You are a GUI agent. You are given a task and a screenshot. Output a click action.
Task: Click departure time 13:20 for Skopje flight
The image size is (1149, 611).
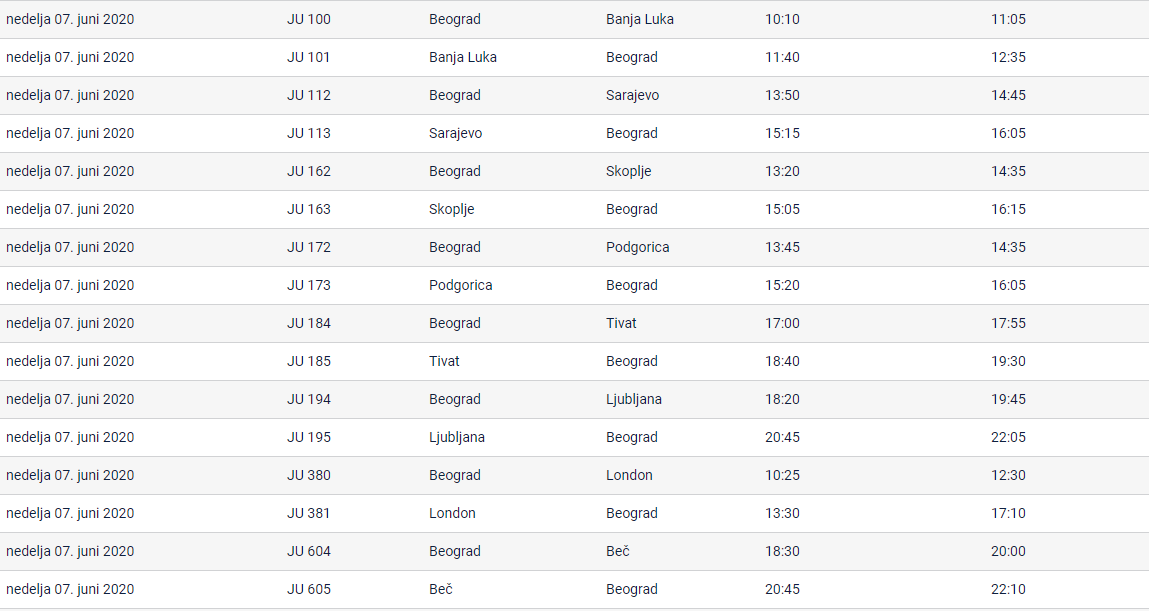coord(782,171)
